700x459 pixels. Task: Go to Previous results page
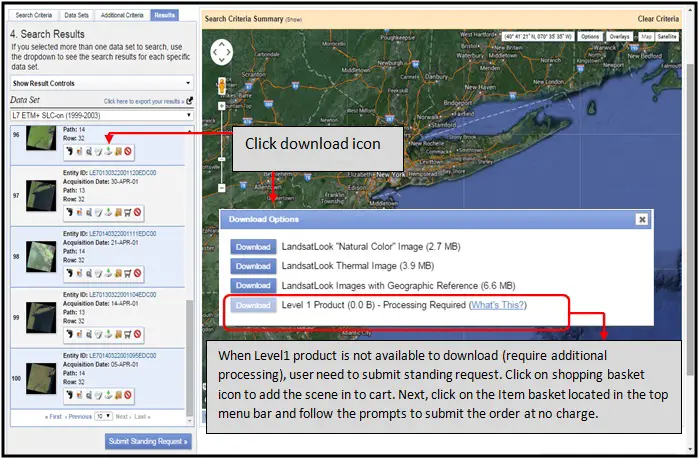[x=78, y=417]
